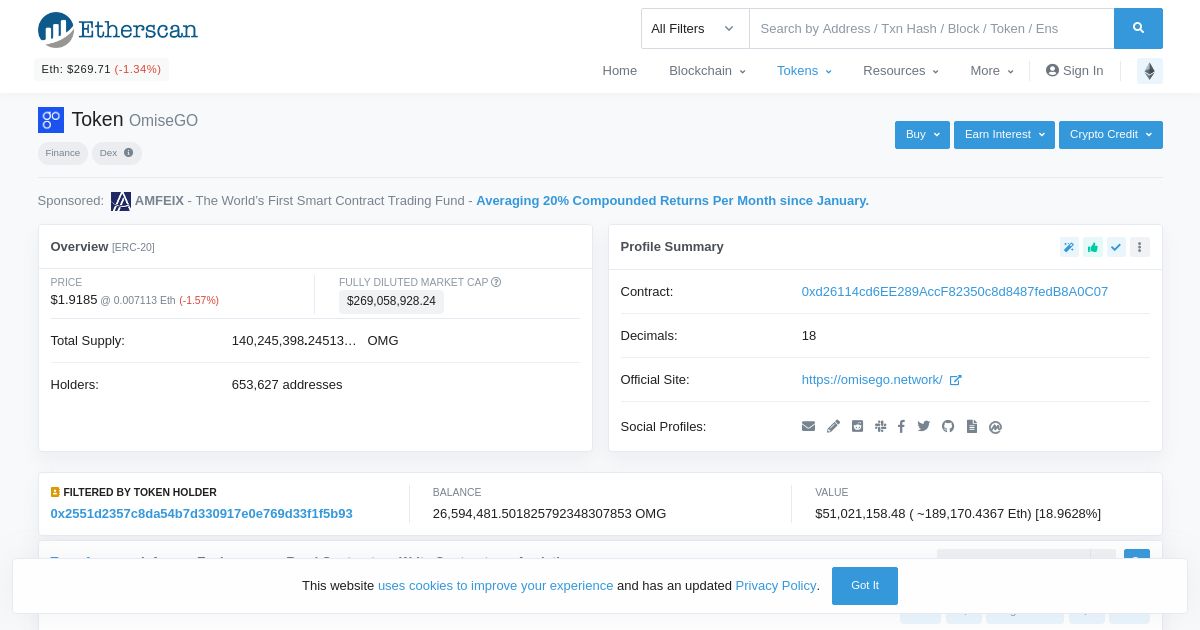Open the Ethereum network diamond icon

pos(1150,71)
